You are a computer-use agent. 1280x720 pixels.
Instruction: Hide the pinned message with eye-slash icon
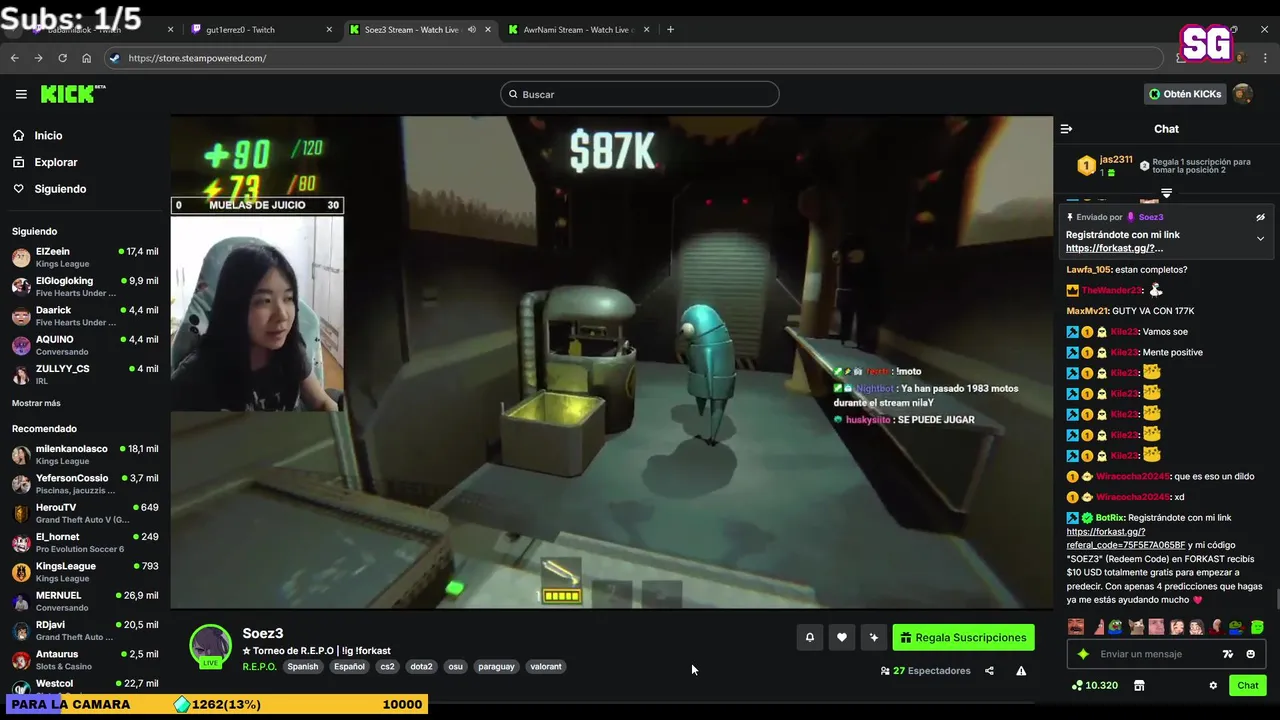click(1260, 217)
